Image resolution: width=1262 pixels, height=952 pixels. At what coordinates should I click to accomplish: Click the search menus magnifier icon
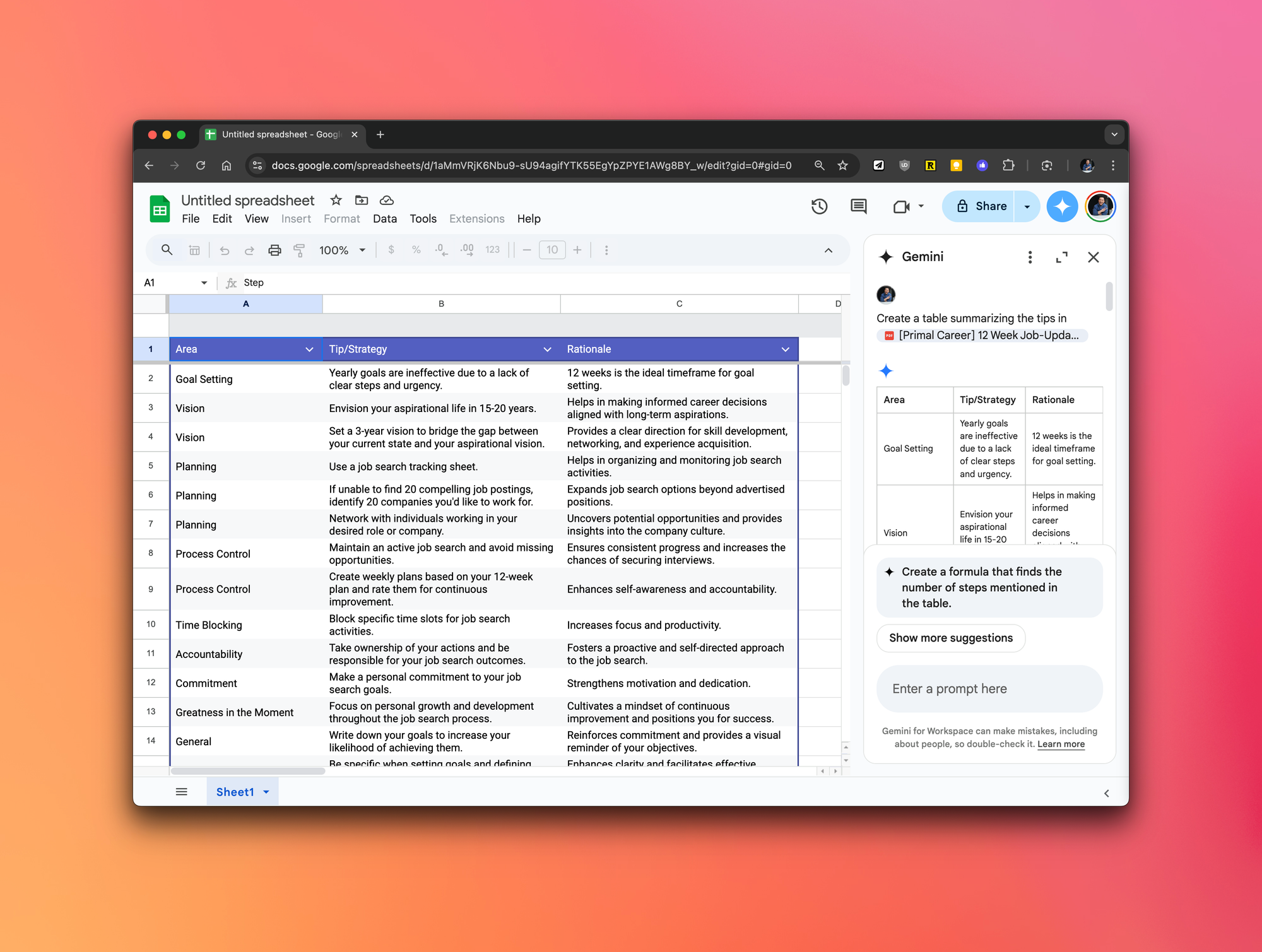tap(167, 250)
